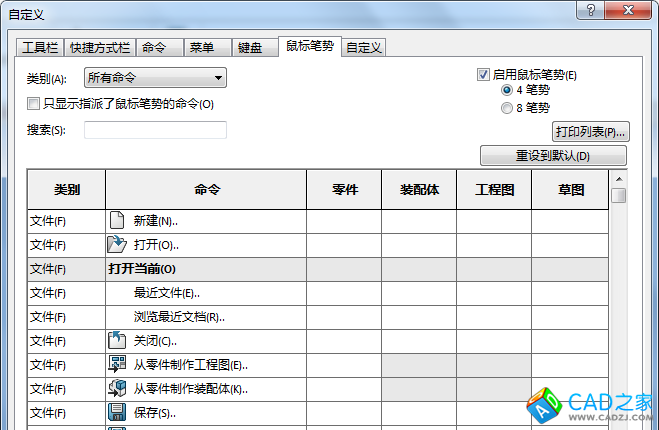Click the Make Assembly from Part icon

pos(118,389)
